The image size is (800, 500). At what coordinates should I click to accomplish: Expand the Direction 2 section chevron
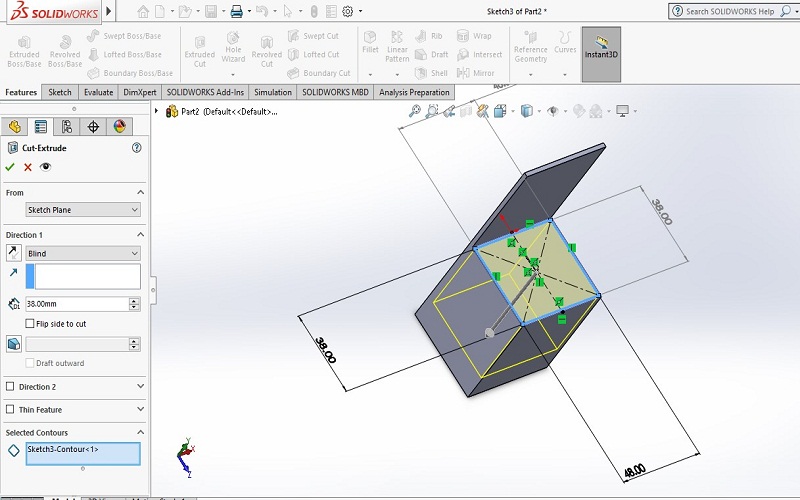coord(140,386)
